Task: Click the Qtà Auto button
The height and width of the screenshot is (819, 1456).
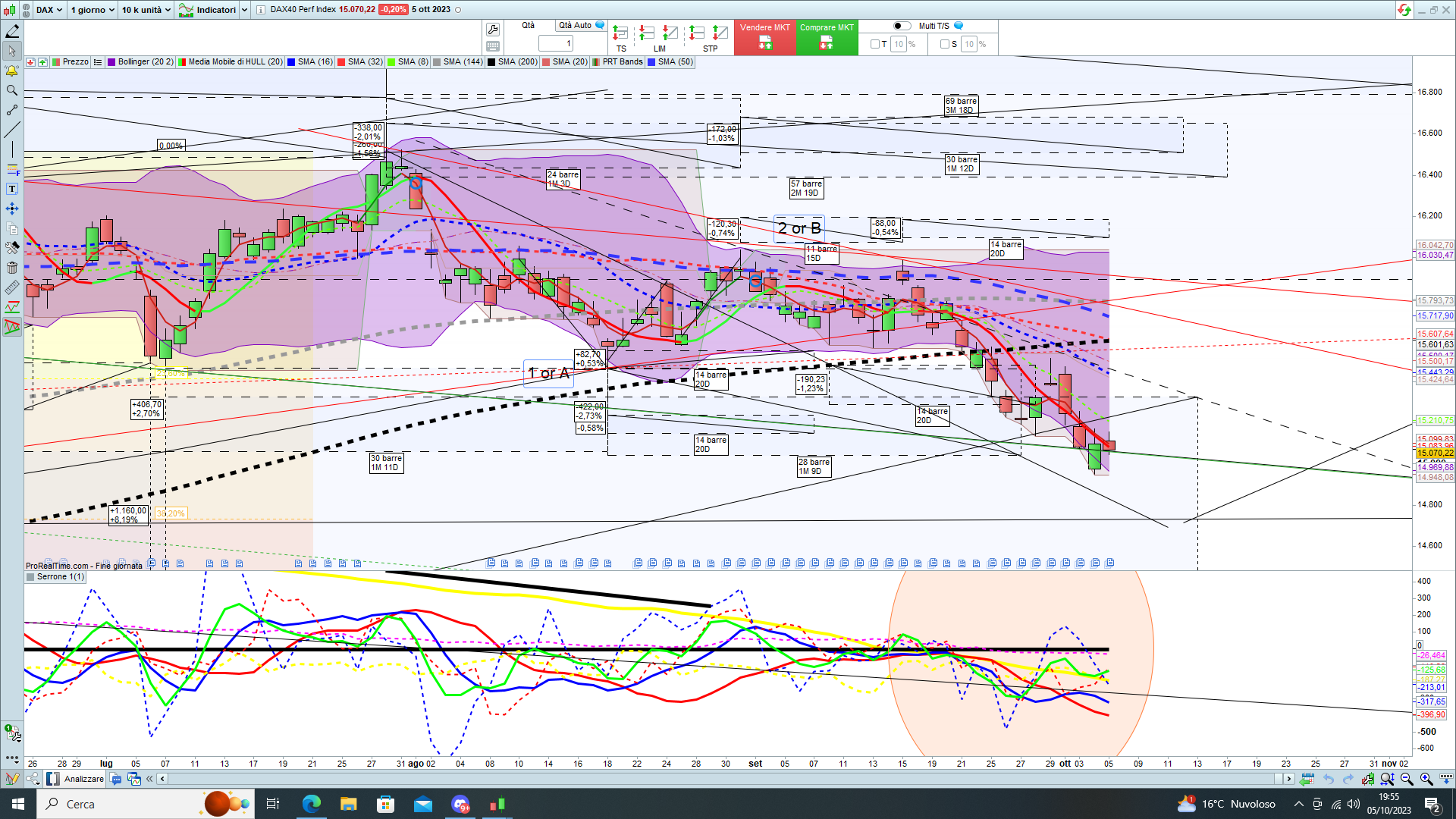Action: (581, 26)
